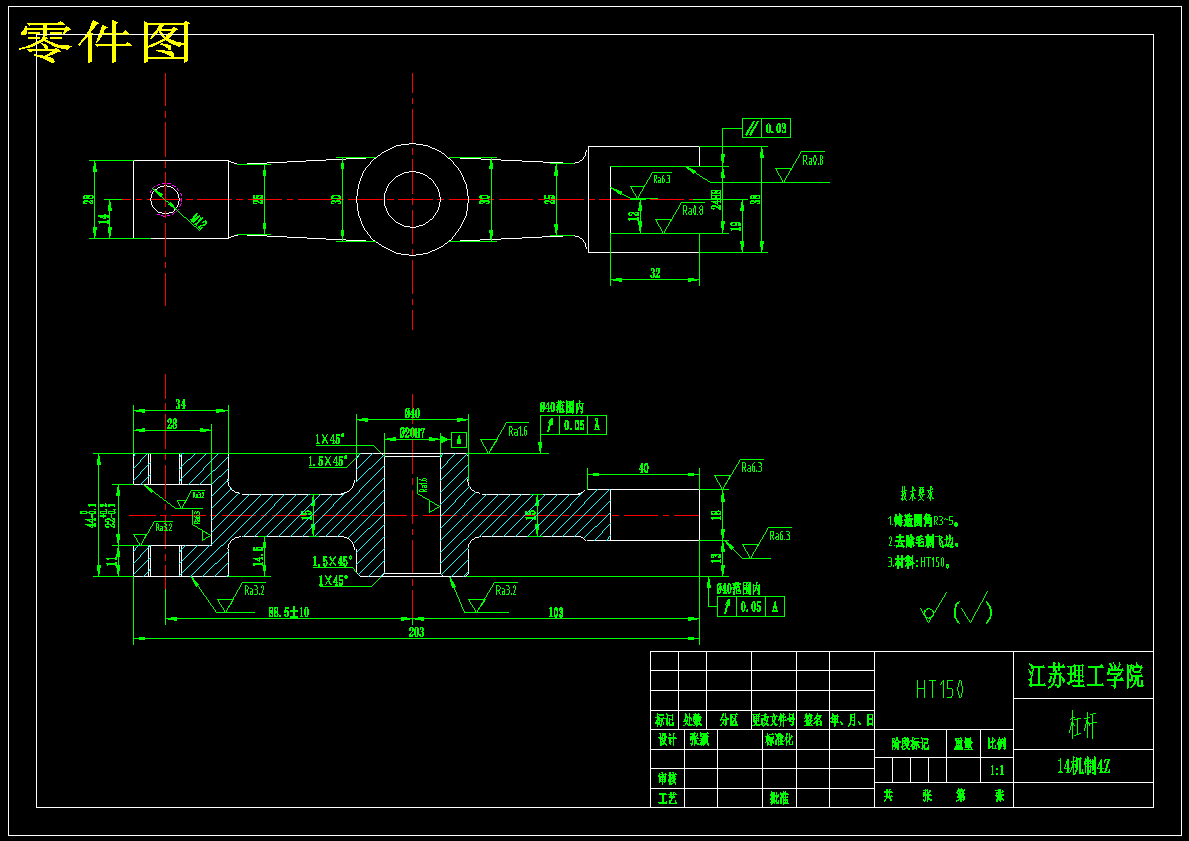Click the 重量 header cell
Viewport: 1189px width, 841px height.
(963, 744)
